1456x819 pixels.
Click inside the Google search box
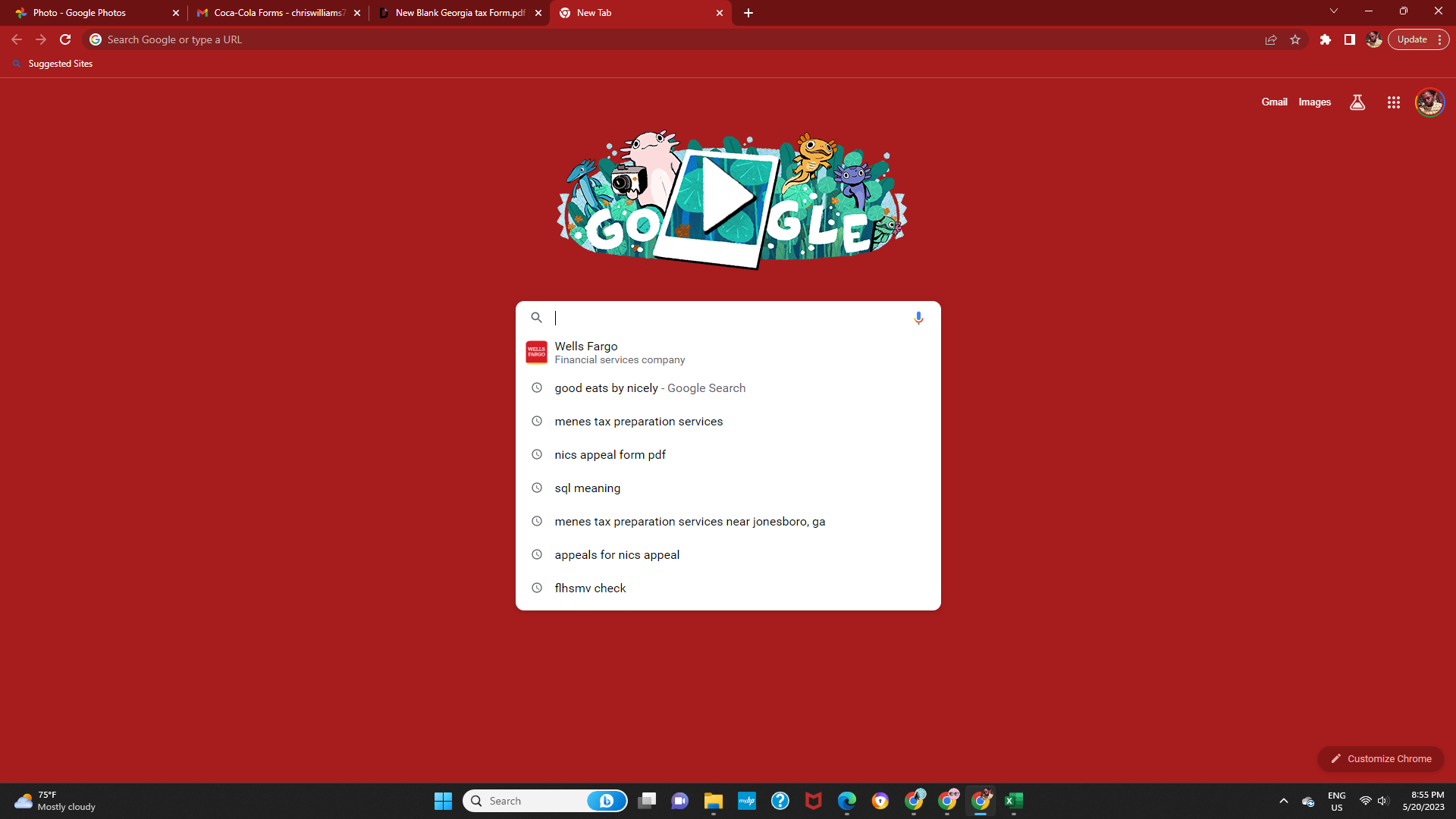pyautogui.click(x=728, y=318)
